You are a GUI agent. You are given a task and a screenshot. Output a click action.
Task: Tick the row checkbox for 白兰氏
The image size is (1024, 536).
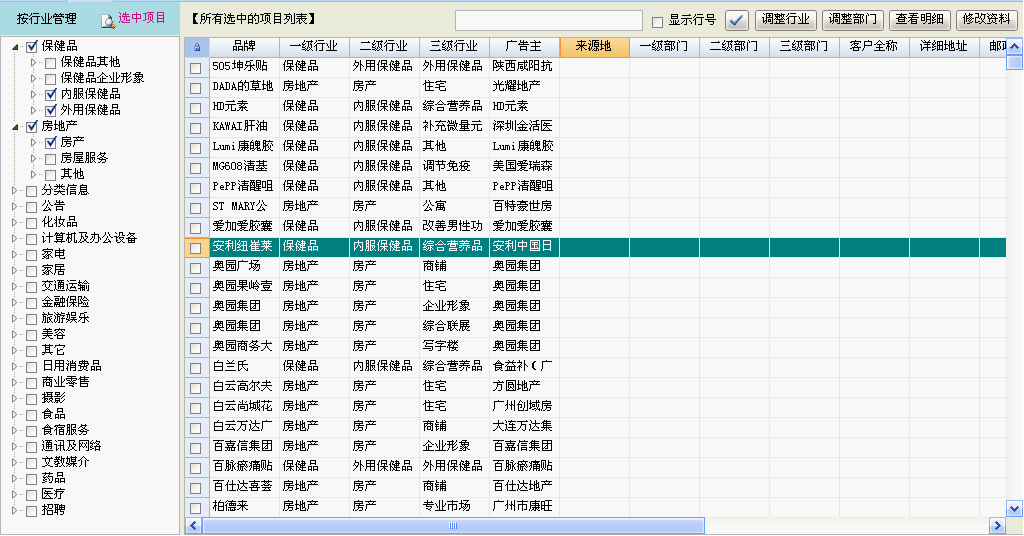pyautogui.click(x=195, y=368)
